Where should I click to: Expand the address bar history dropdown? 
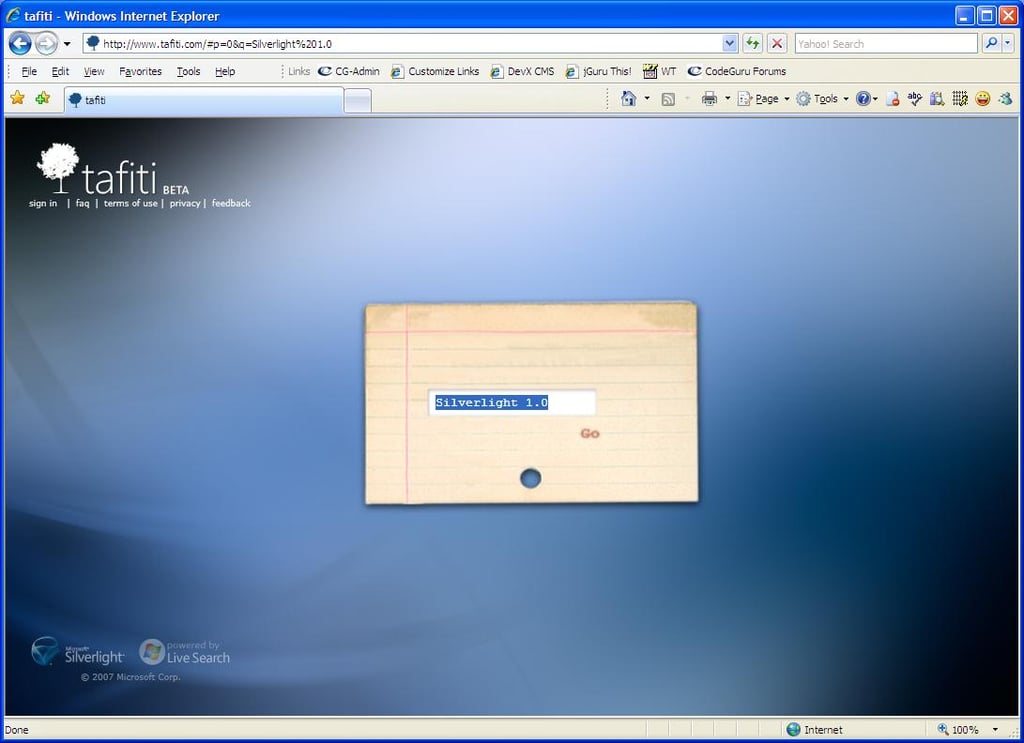tap(728, 43)
